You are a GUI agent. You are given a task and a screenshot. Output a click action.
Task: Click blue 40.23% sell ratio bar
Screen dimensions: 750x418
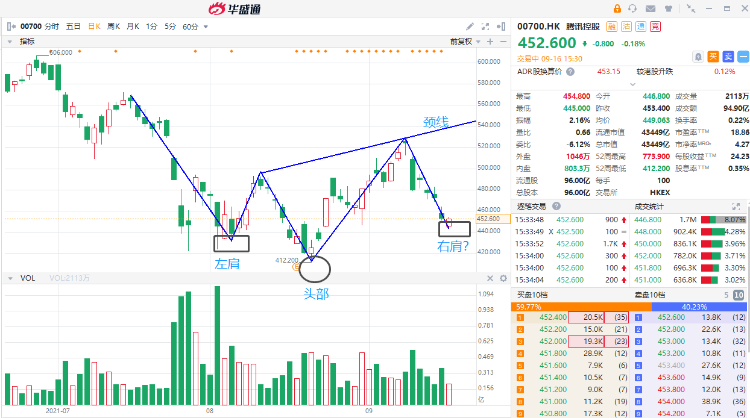(699, 307)
